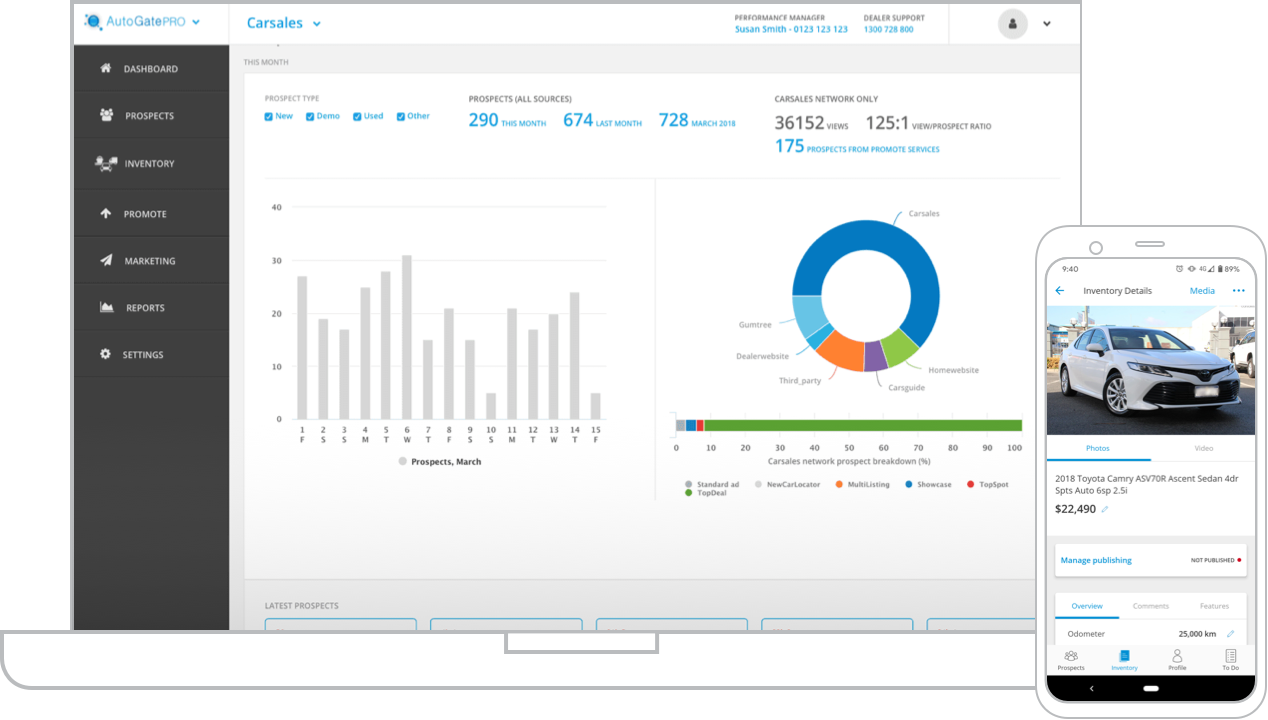Click the Manage publishing link
Image resolution: width=1268 pixels, height=720 pixels.
[x=1096, y=560]
